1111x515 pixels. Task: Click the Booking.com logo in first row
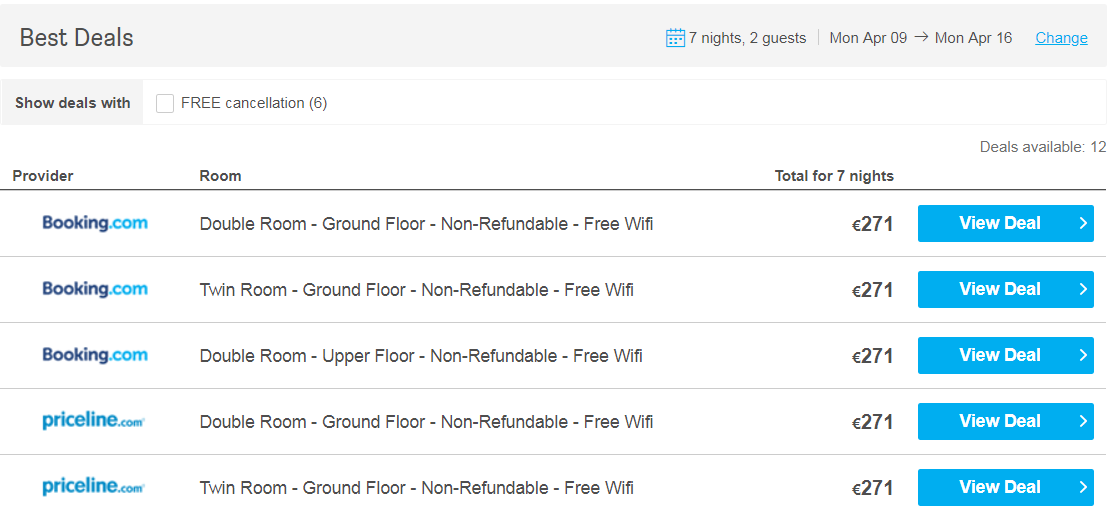pos(95,223)
